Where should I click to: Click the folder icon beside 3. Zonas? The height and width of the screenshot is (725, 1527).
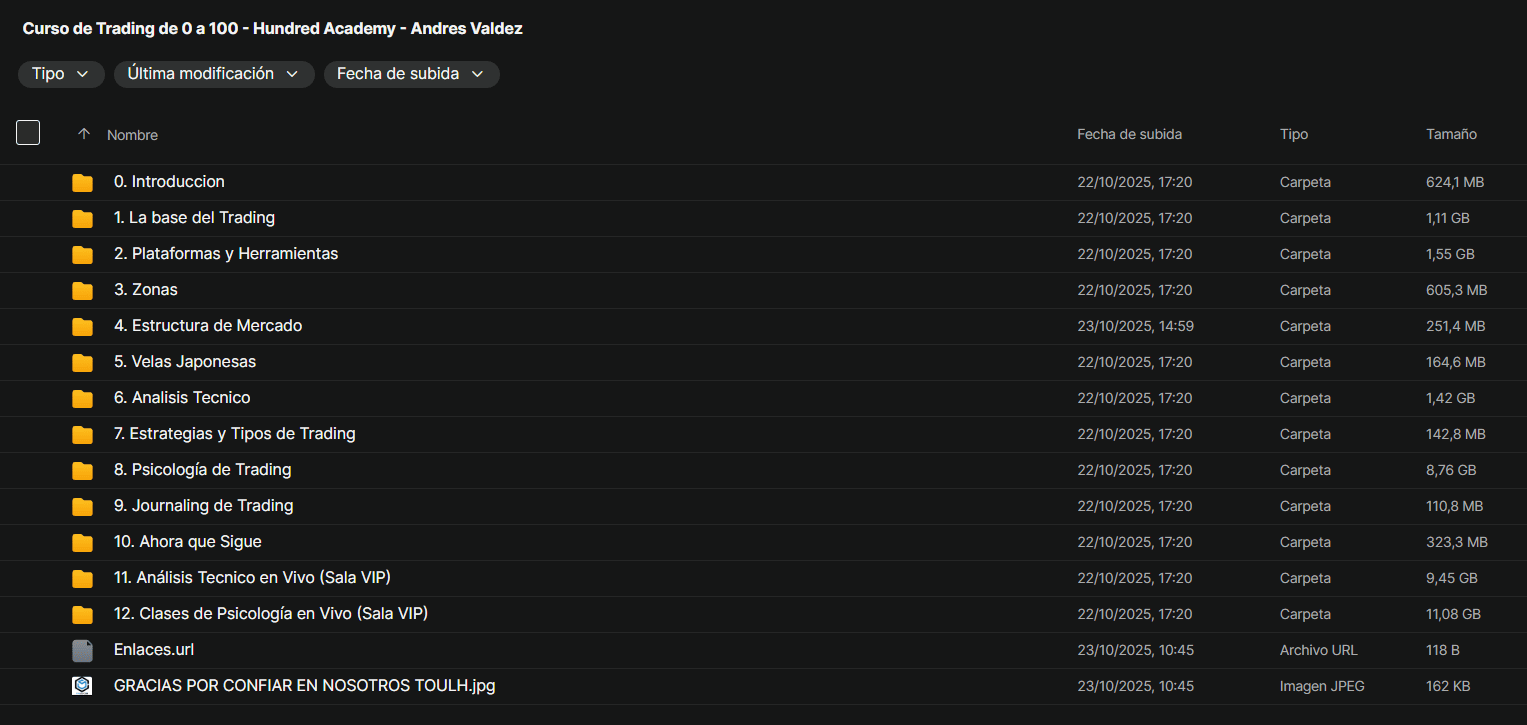(x=82, y=291)
